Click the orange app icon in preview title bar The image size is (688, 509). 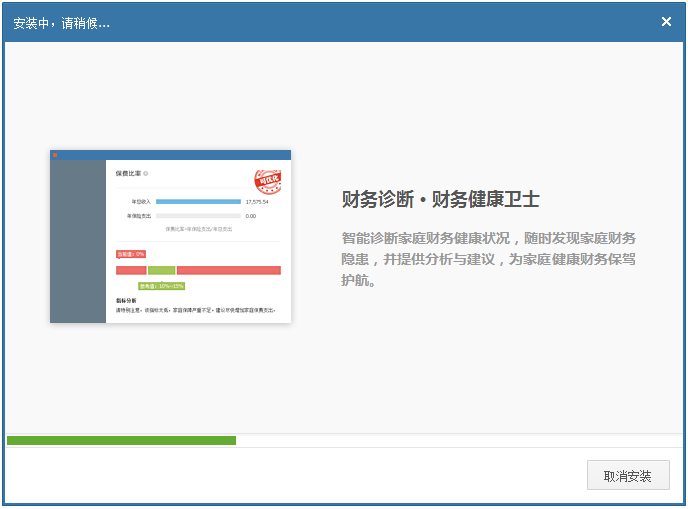coord(55,155)
